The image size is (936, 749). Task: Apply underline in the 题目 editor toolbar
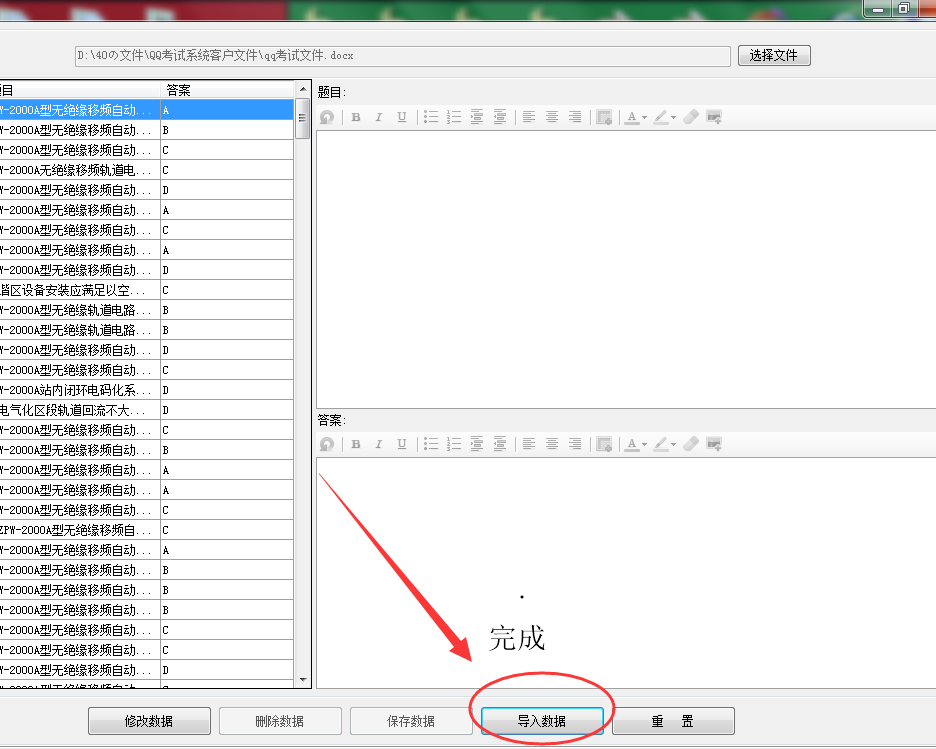[x=401, y=117]
